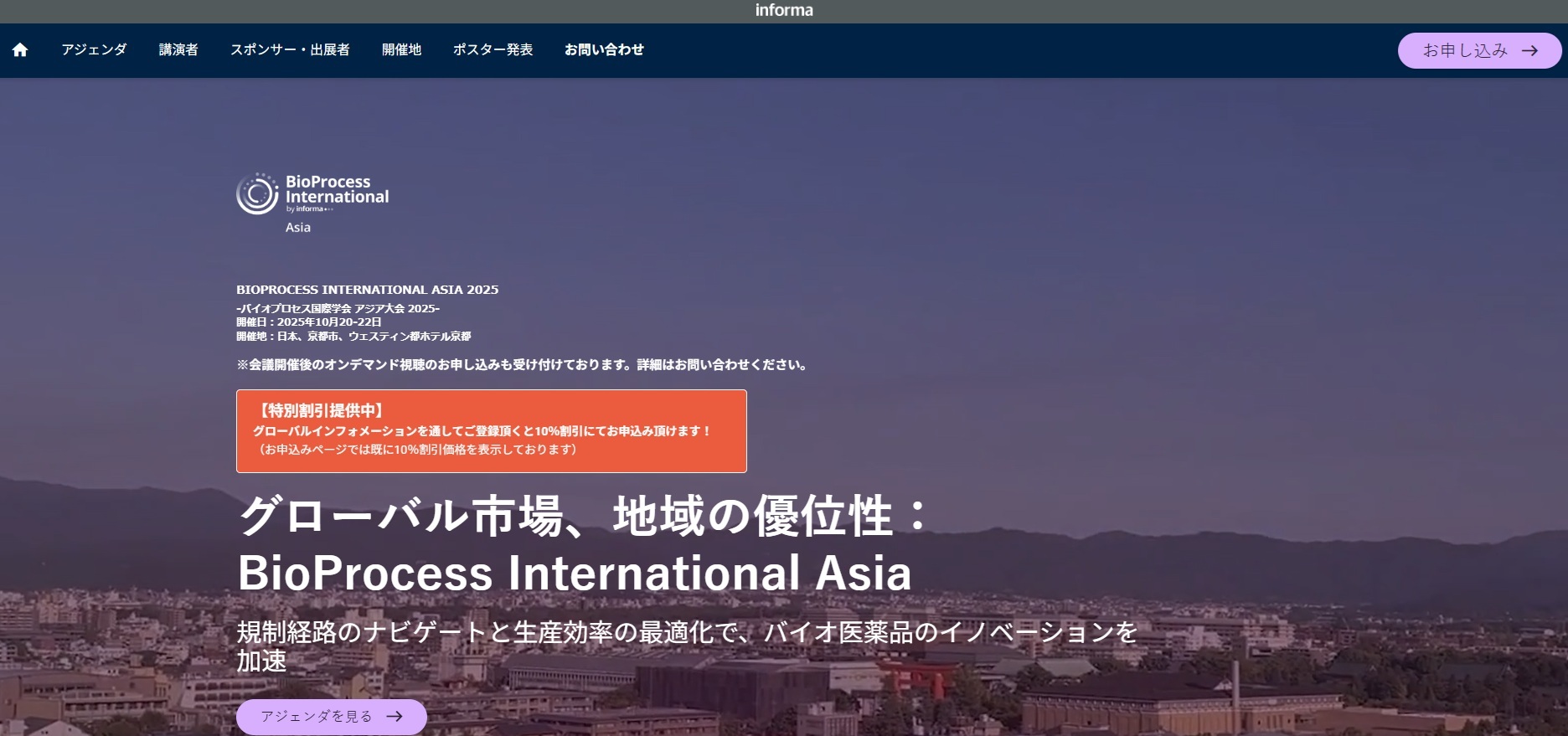Open スポンサー・出展者 in the navigation
1568x736 pixels.
point(290,49)
